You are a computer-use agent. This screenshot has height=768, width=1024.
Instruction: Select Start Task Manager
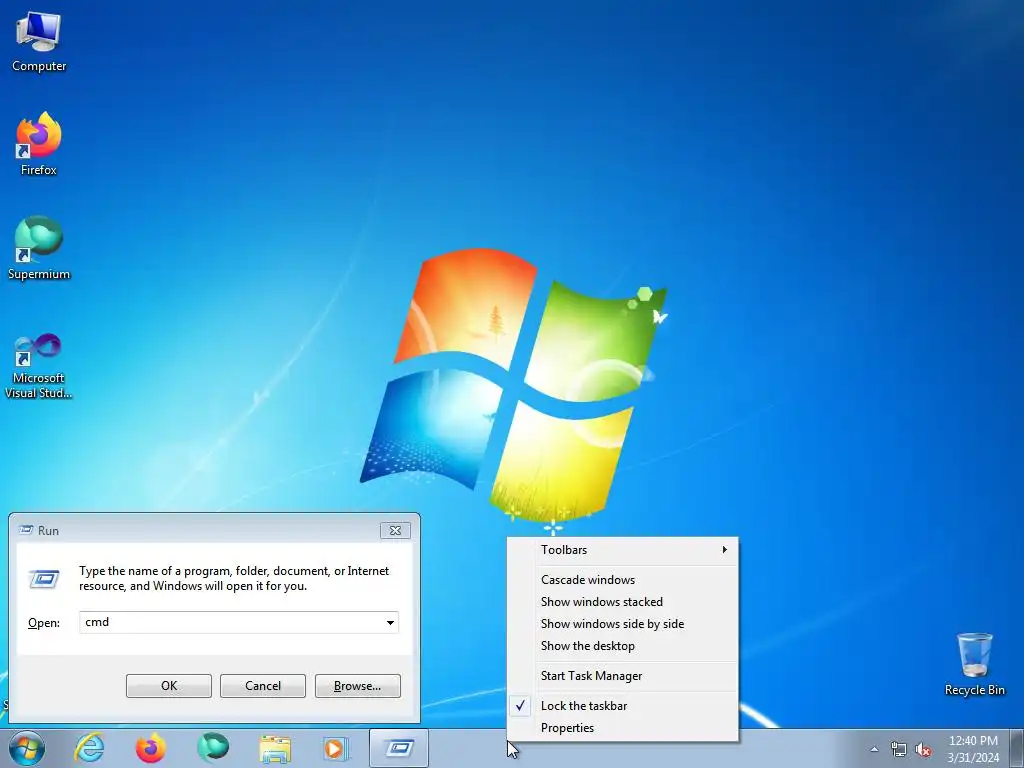point(623,676)
